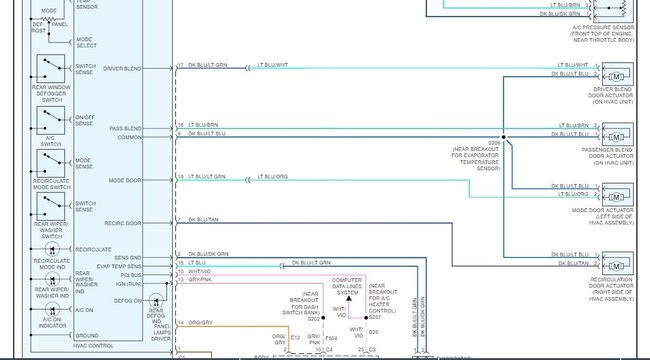Click the A/C on indicator LED symbol
Screen dimensions: 650x360
pyautogui.click(x=52, y=309)
